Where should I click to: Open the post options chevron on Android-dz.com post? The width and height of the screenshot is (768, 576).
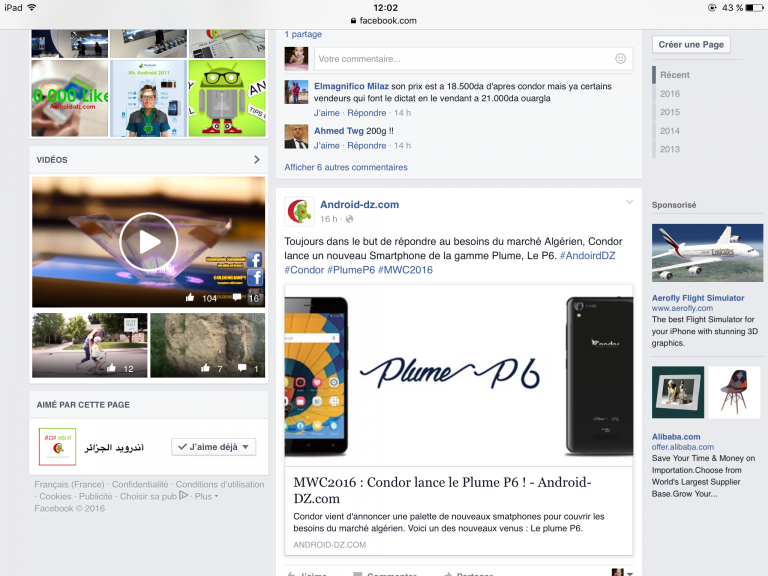(629, 202)
